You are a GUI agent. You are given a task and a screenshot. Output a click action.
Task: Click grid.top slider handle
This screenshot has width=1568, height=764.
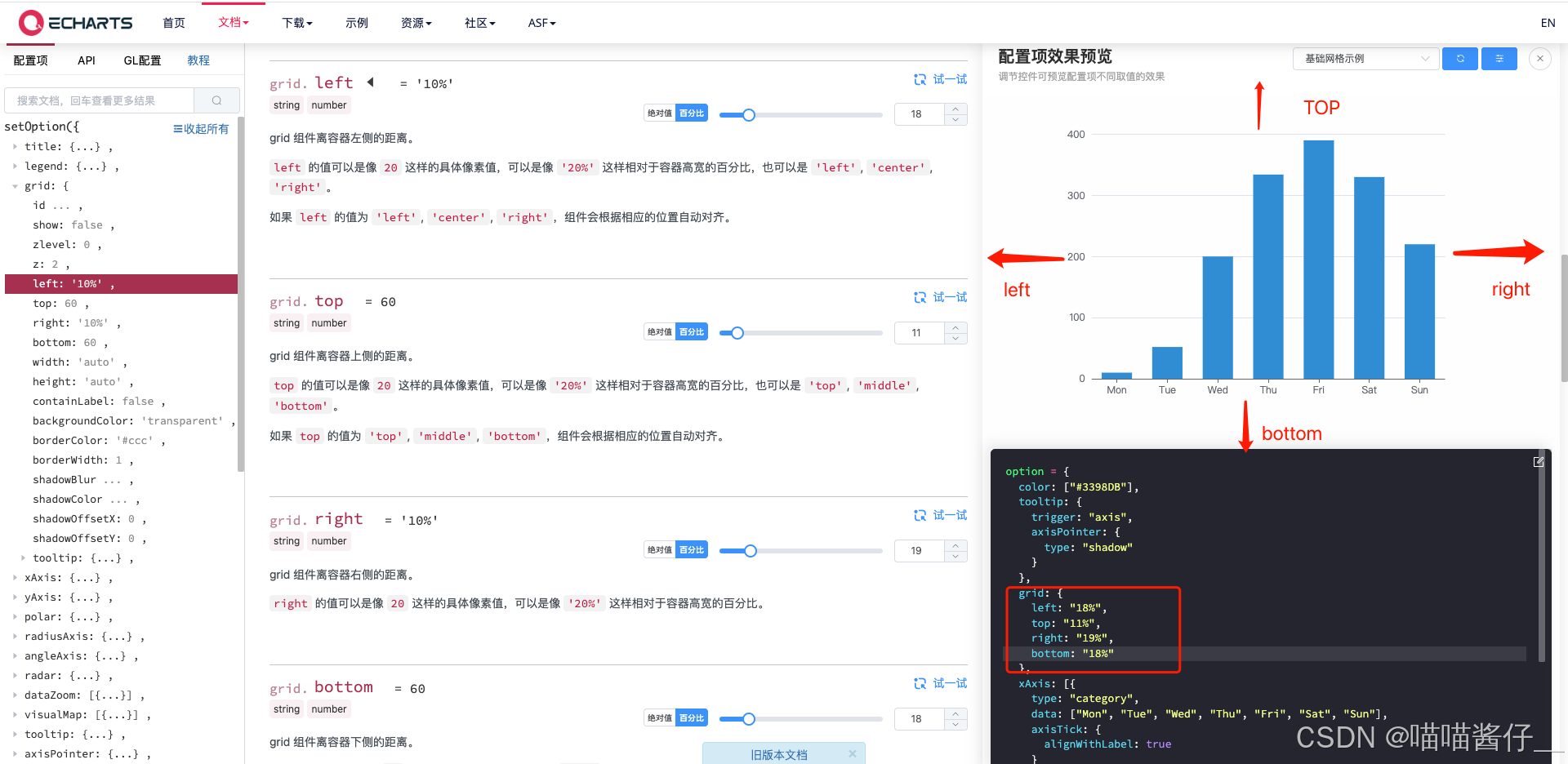pyautogui.click(x=737, y=333)
